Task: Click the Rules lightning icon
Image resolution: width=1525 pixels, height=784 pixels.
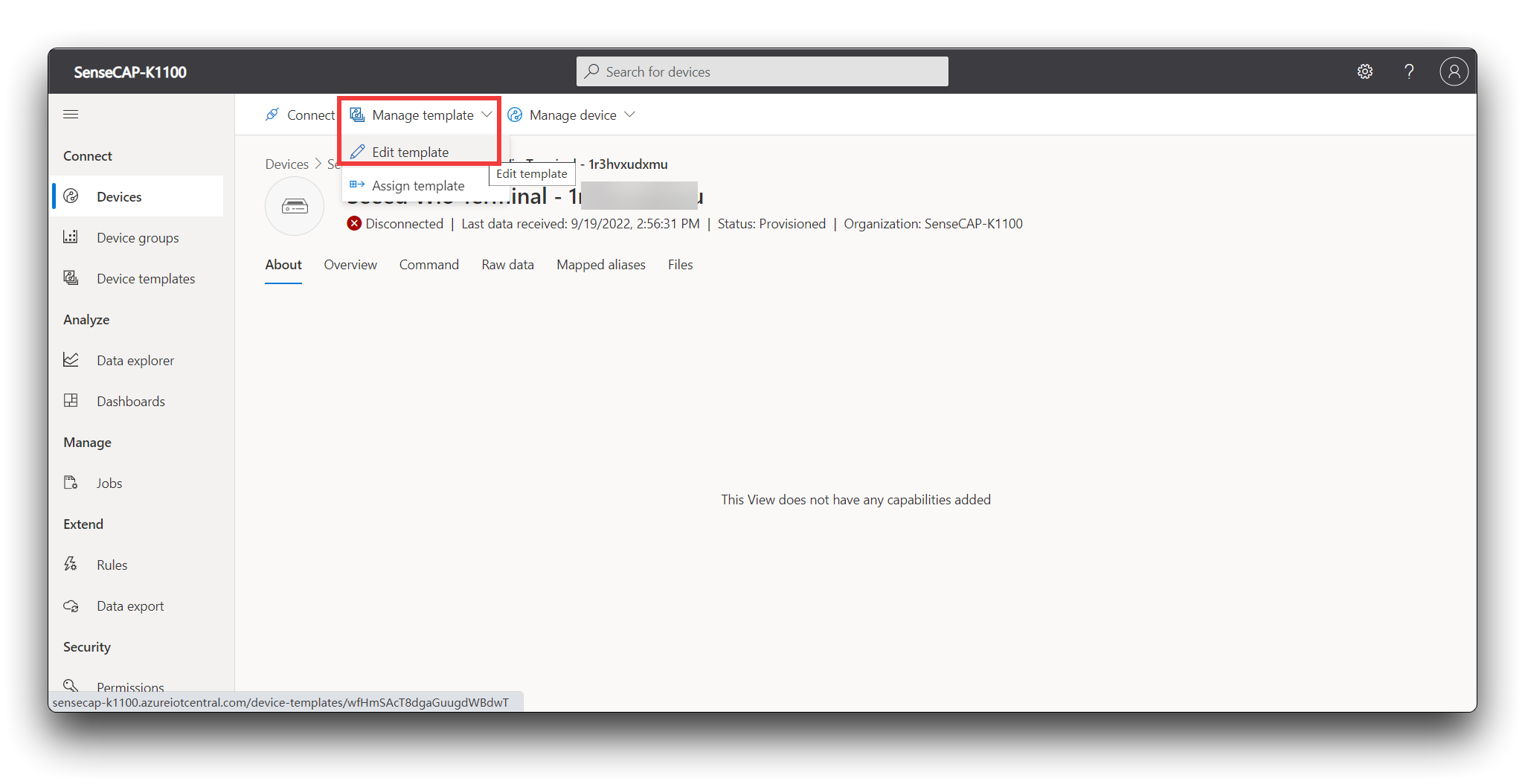Action: click(x=71, y=564)
